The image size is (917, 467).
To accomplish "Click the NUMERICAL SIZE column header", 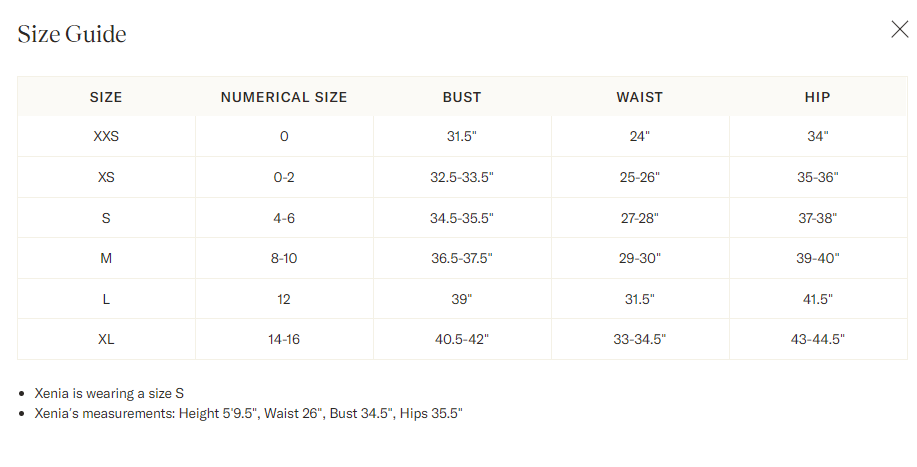I will click(x=284, y=97).
